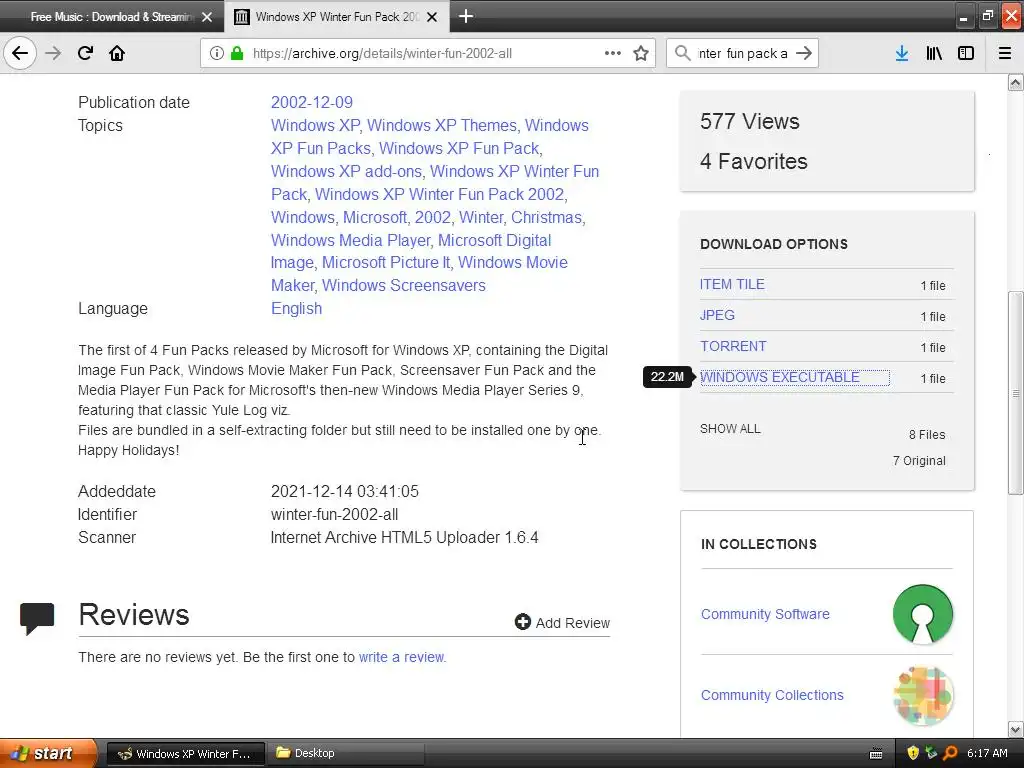Download the WINDOWS EXECUTABLE file
This screenshot has height=768, width=1024.
coord(780,377)
